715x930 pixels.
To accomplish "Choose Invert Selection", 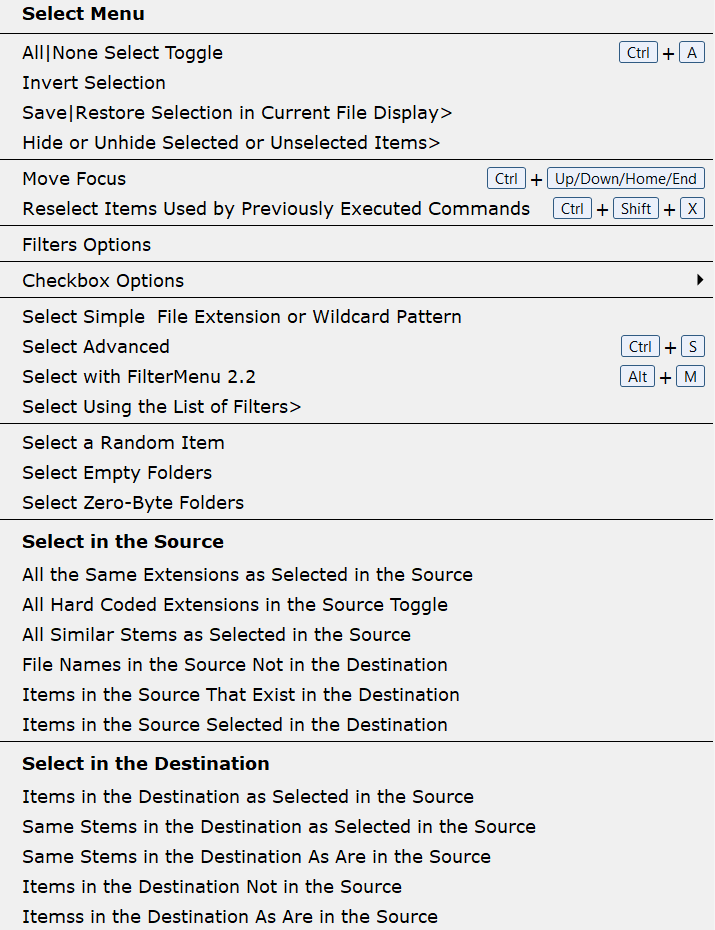I will coord(93,82).
